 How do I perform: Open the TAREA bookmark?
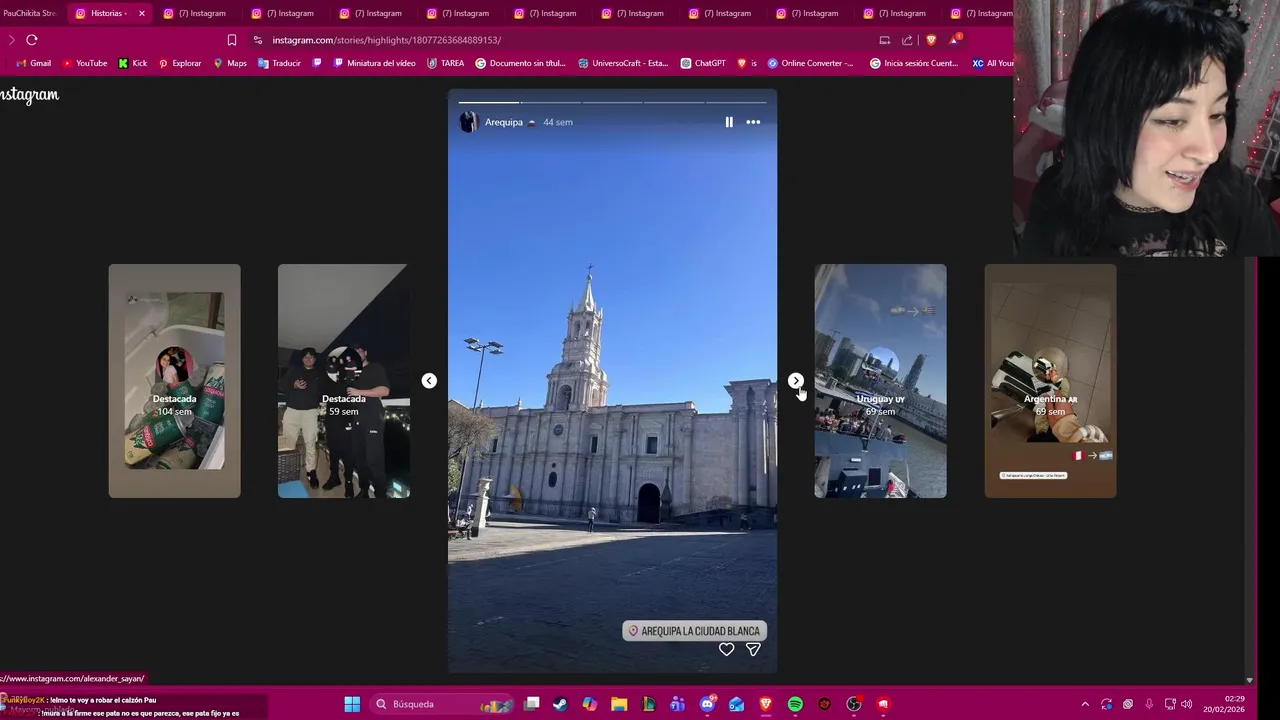coord(445,63)
